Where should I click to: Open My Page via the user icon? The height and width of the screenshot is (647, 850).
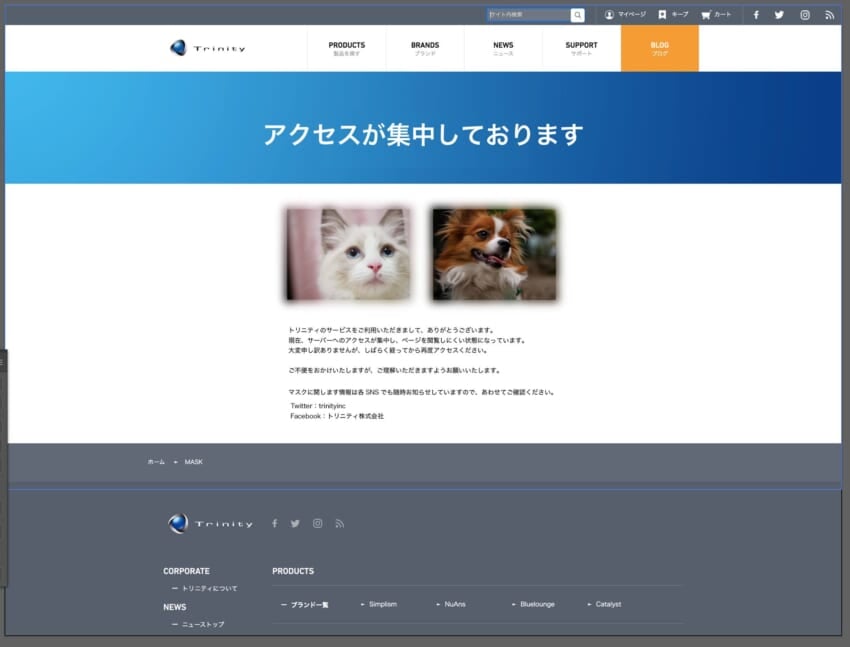609,15
